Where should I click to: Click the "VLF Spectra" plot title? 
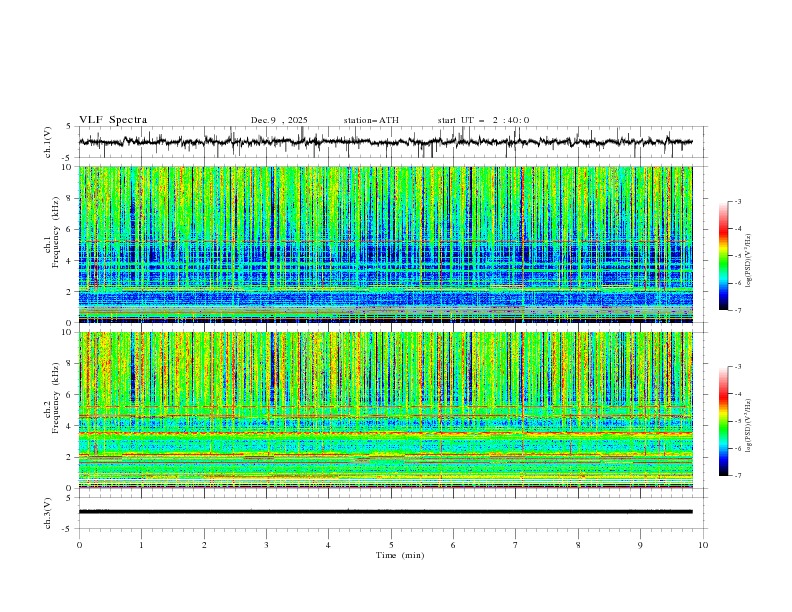[113, 120]
